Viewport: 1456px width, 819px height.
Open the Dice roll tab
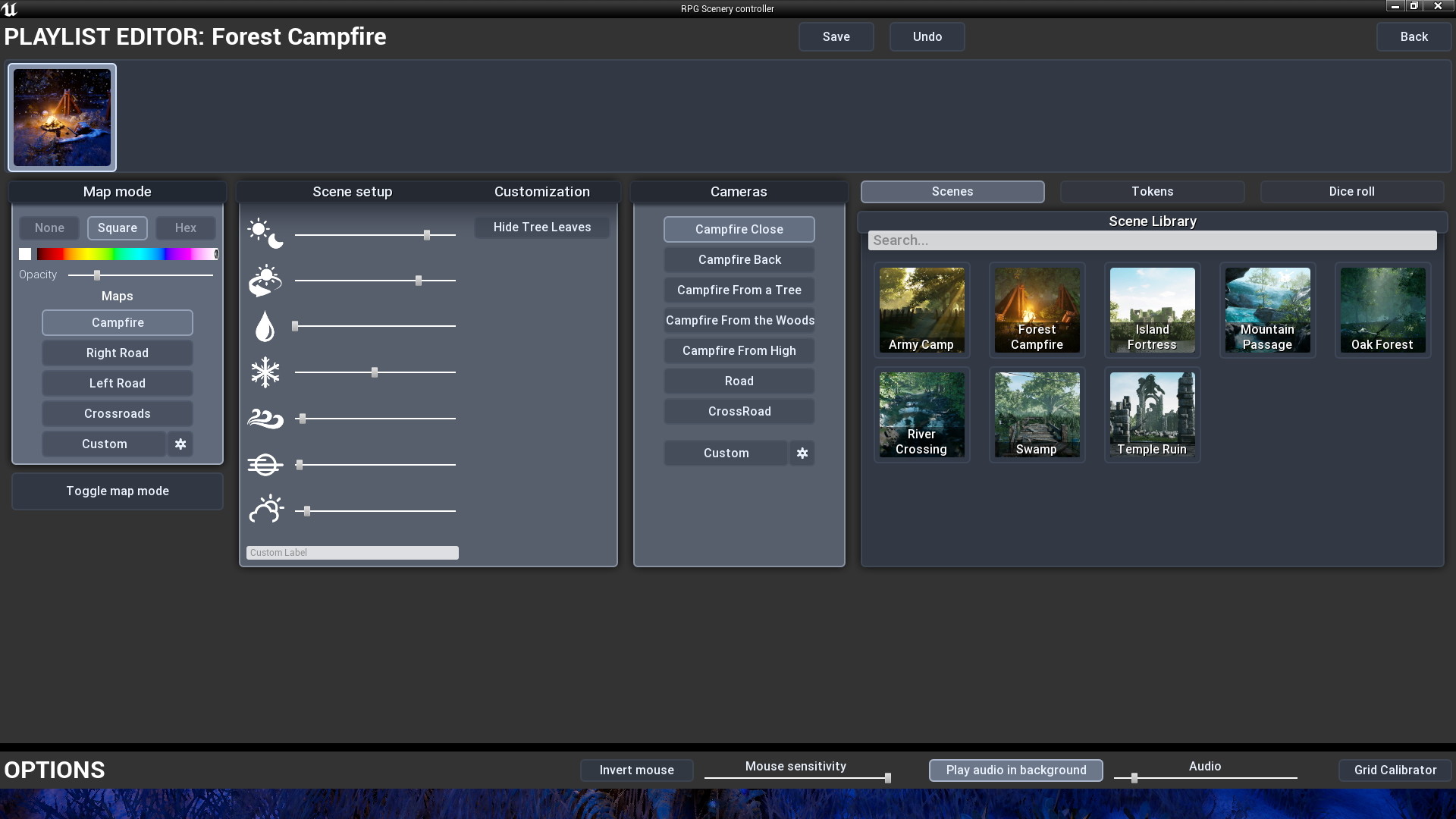[x=1351, y=191]
